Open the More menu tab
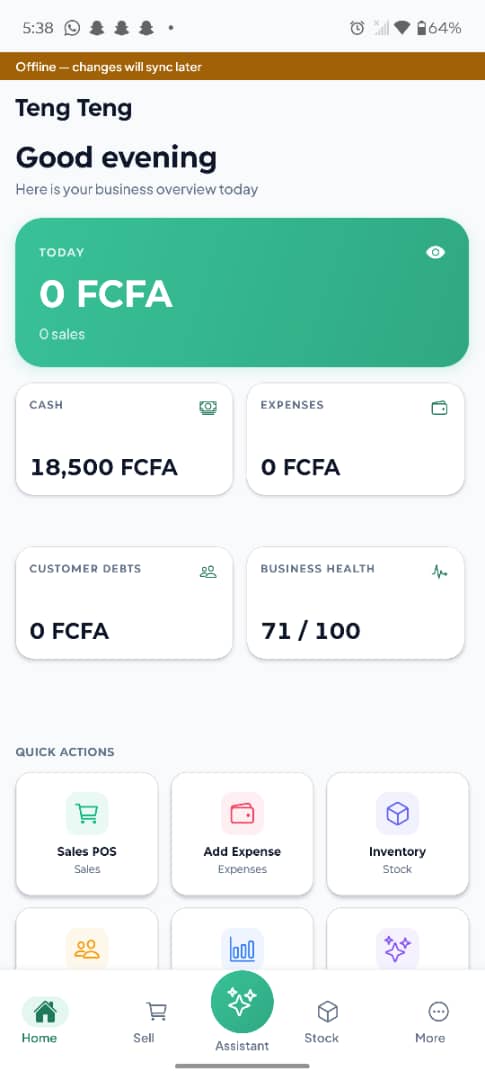This screenshot has width=485, height=1080. (x=431, y=1022)
